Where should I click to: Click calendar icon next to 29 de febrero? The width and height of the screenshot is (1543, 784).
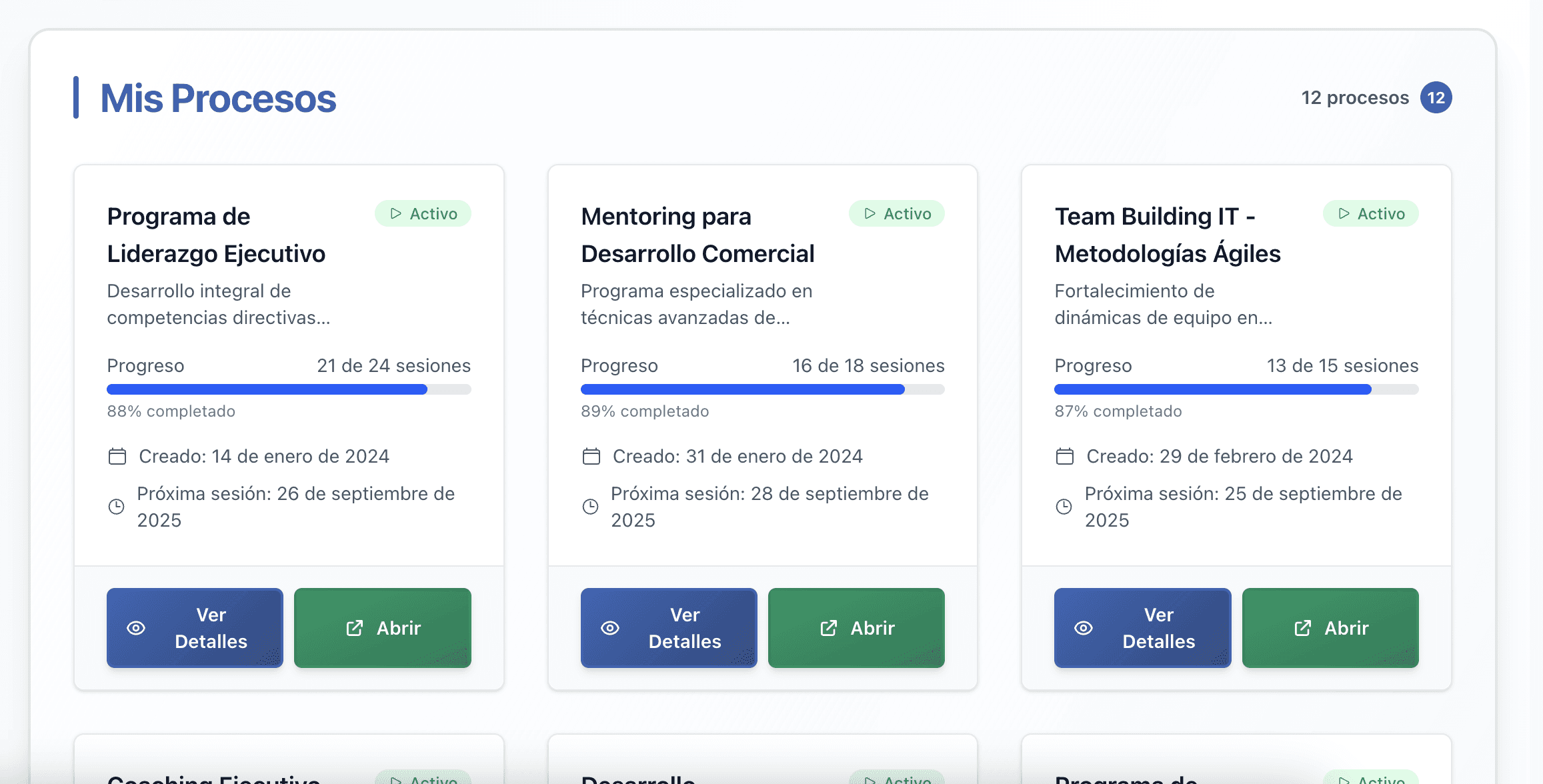pyautogui.click(x=1065, y=457)
